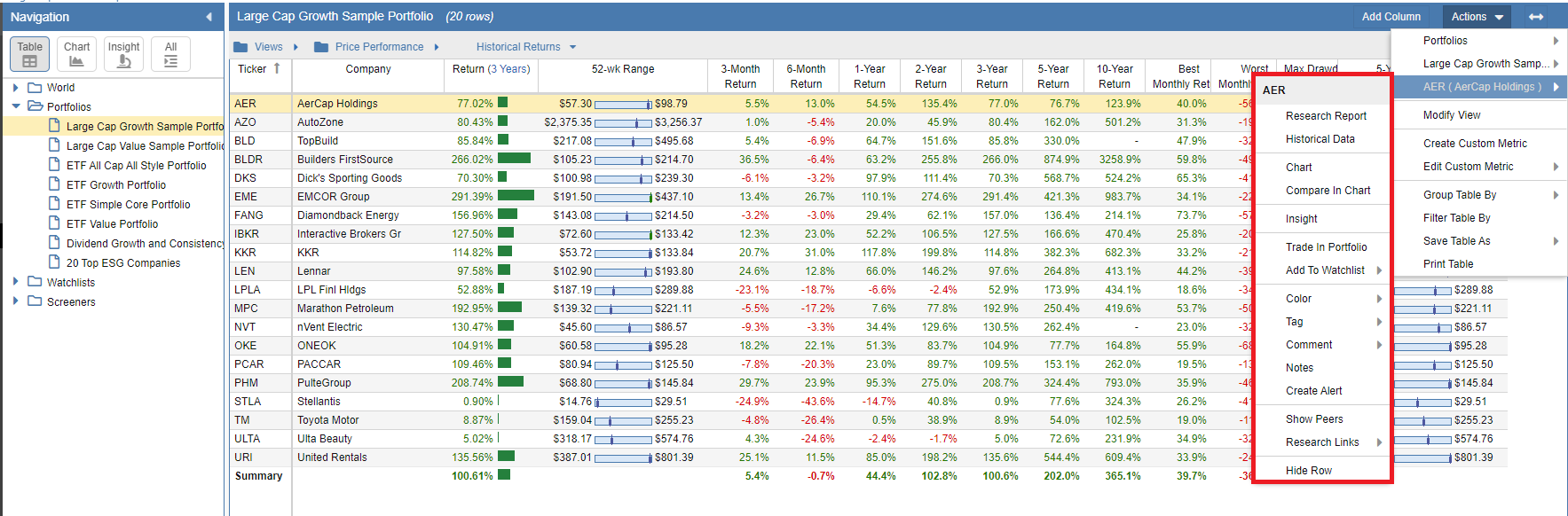Click the ETF Simple Core Portfolio document icon
Screen dimensions: 1568x516
pyautogui.click(x=55, y=204)
